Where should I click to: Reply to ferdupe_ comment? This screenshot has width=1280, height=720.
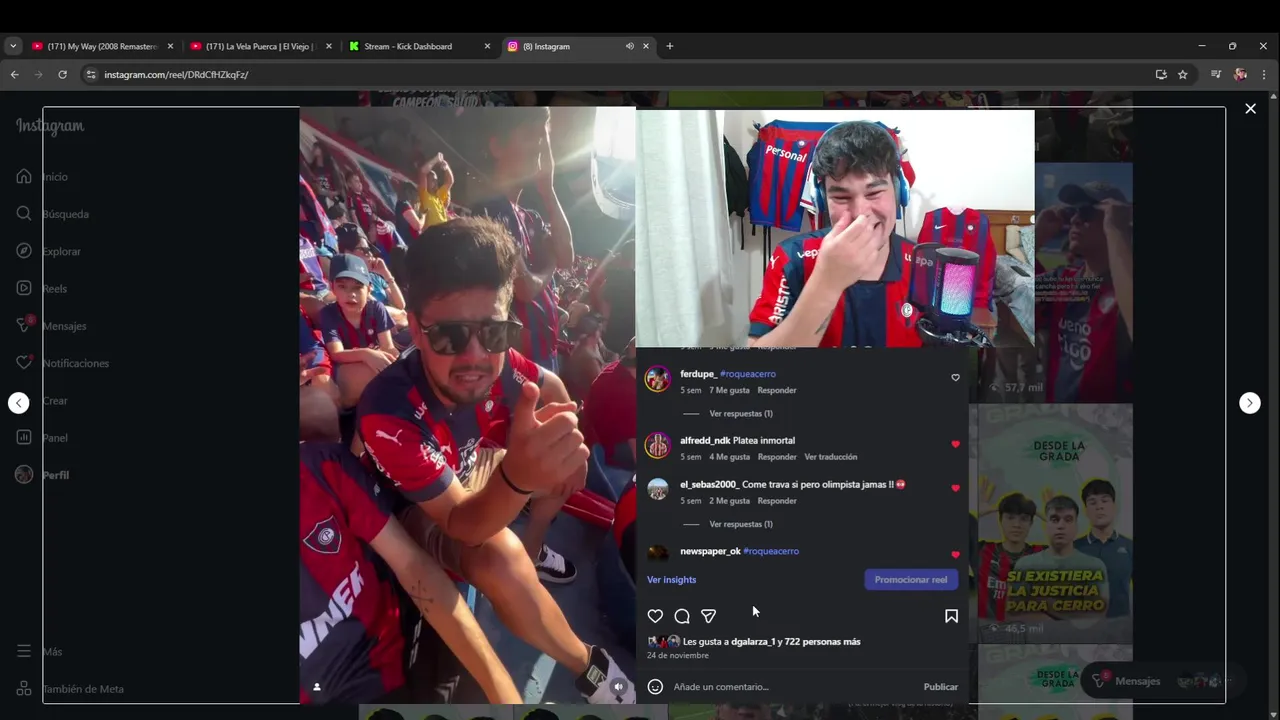[777, 390]
